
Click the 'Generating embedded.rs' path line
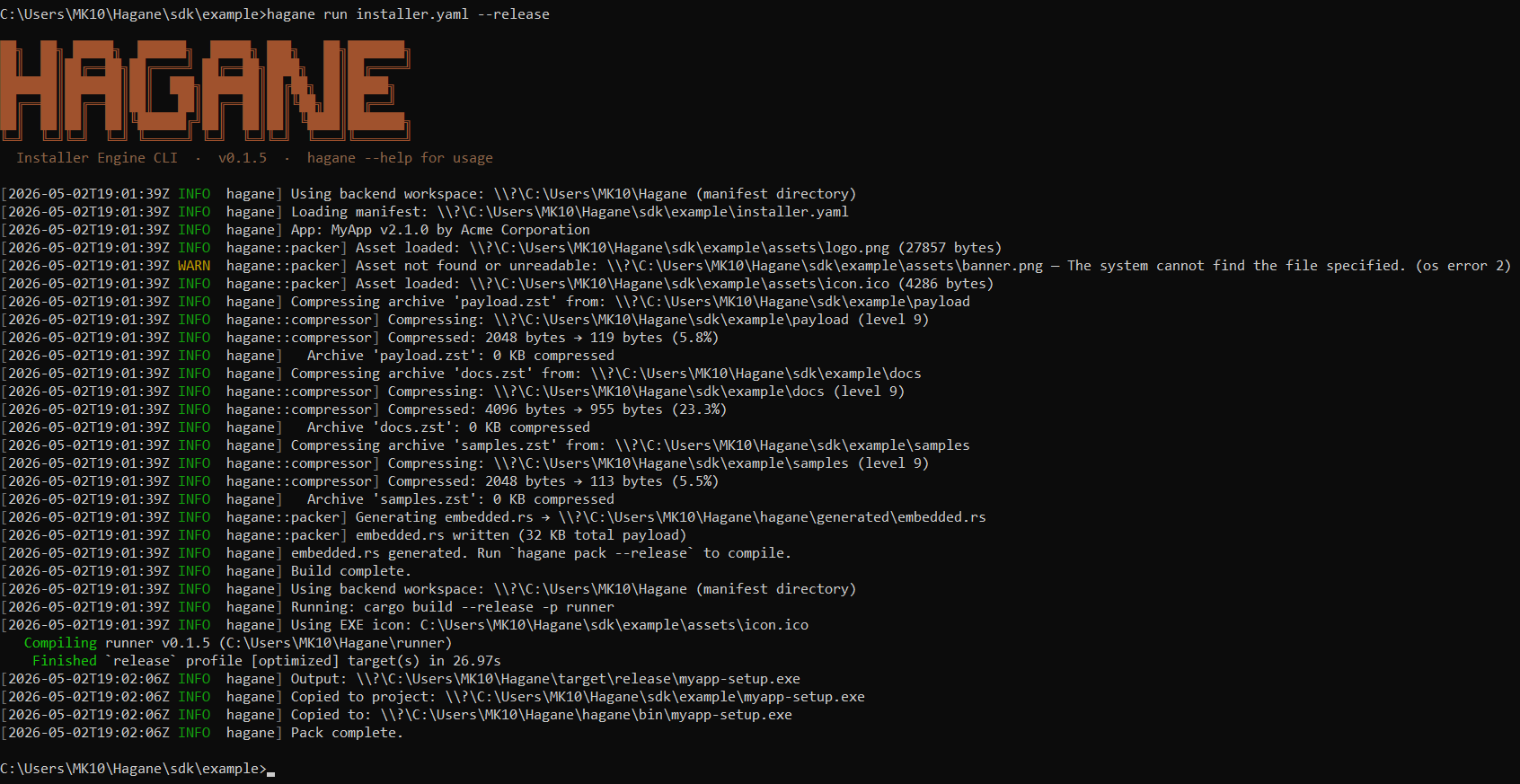(493, 517)
